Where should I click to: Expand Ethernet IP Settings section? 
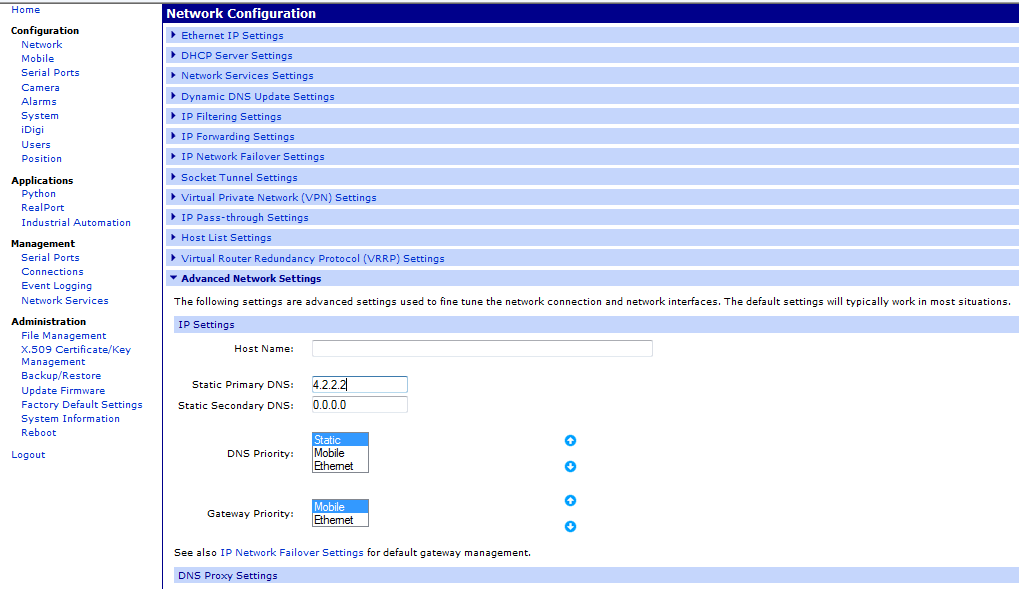232,36
